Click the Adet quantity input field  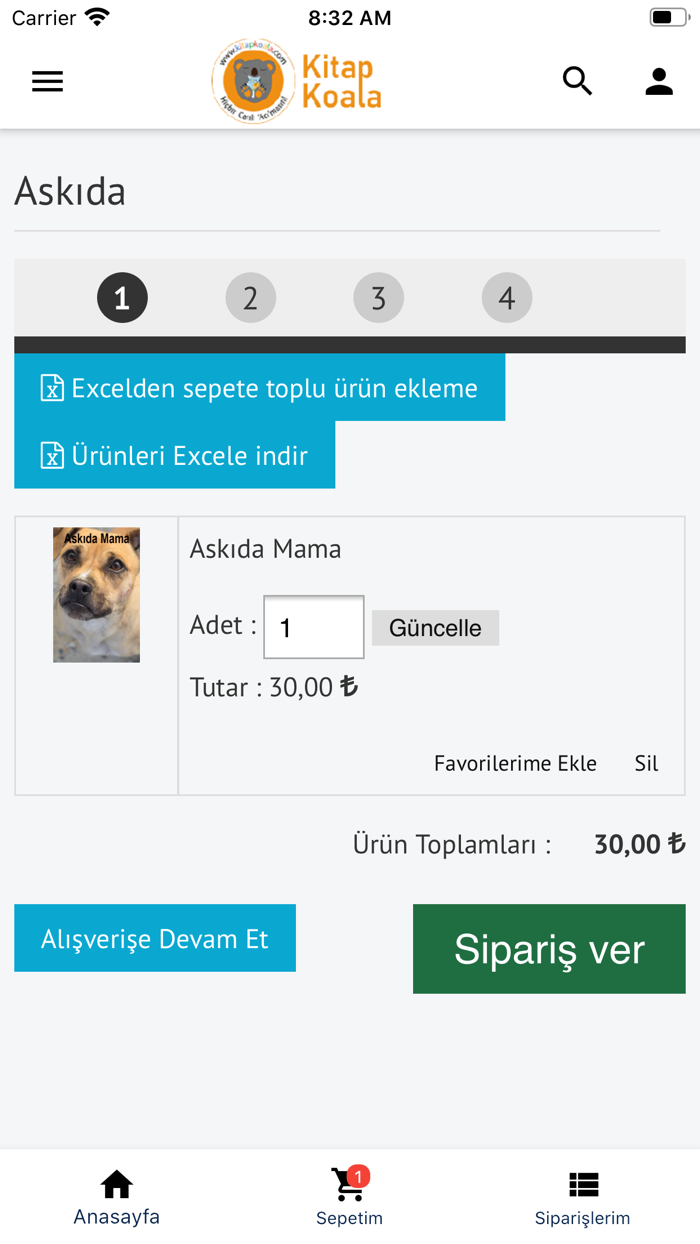(x=313, y=627)
